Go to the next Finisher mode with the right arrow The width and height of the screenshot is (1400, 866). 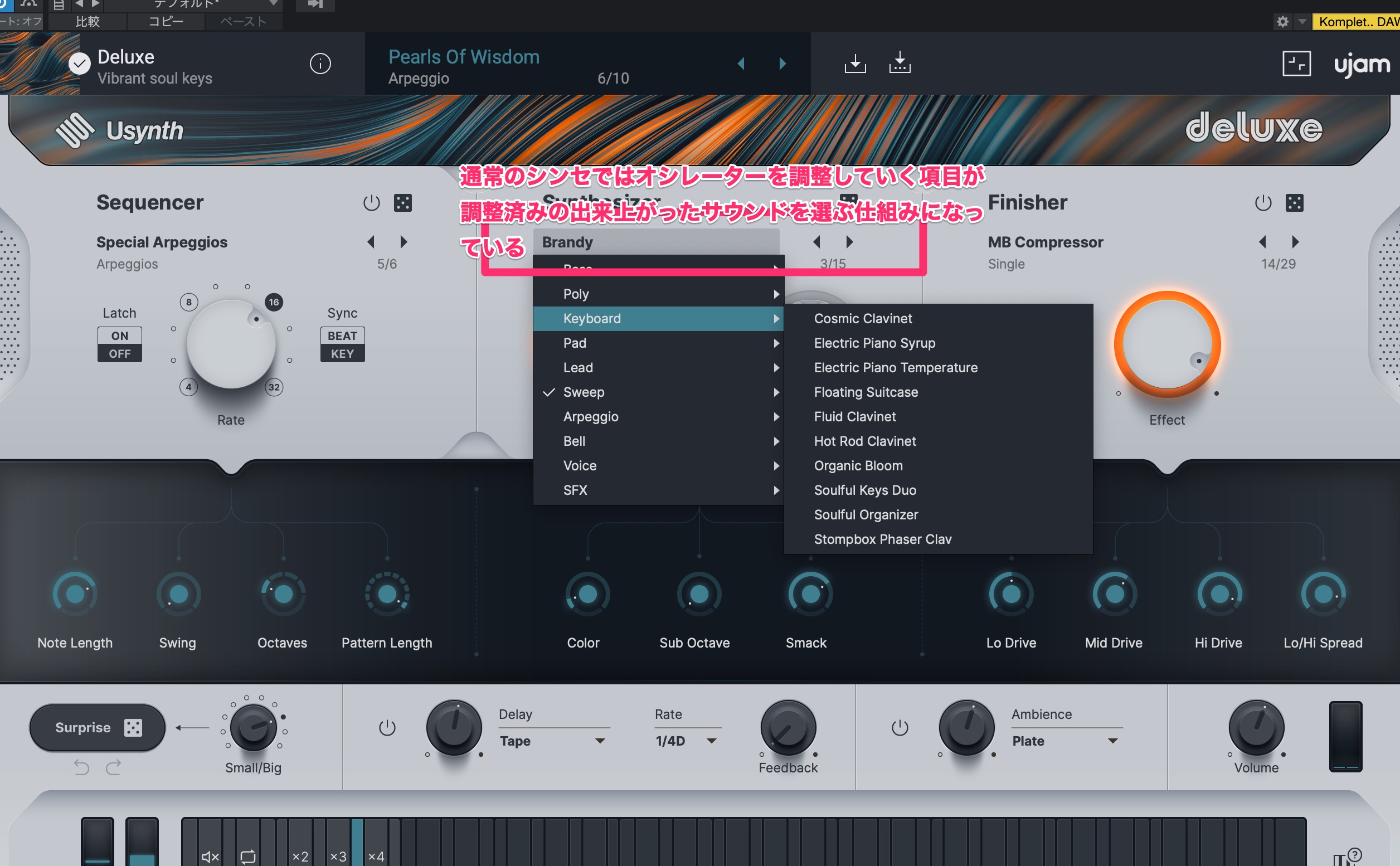point(1295,242)
